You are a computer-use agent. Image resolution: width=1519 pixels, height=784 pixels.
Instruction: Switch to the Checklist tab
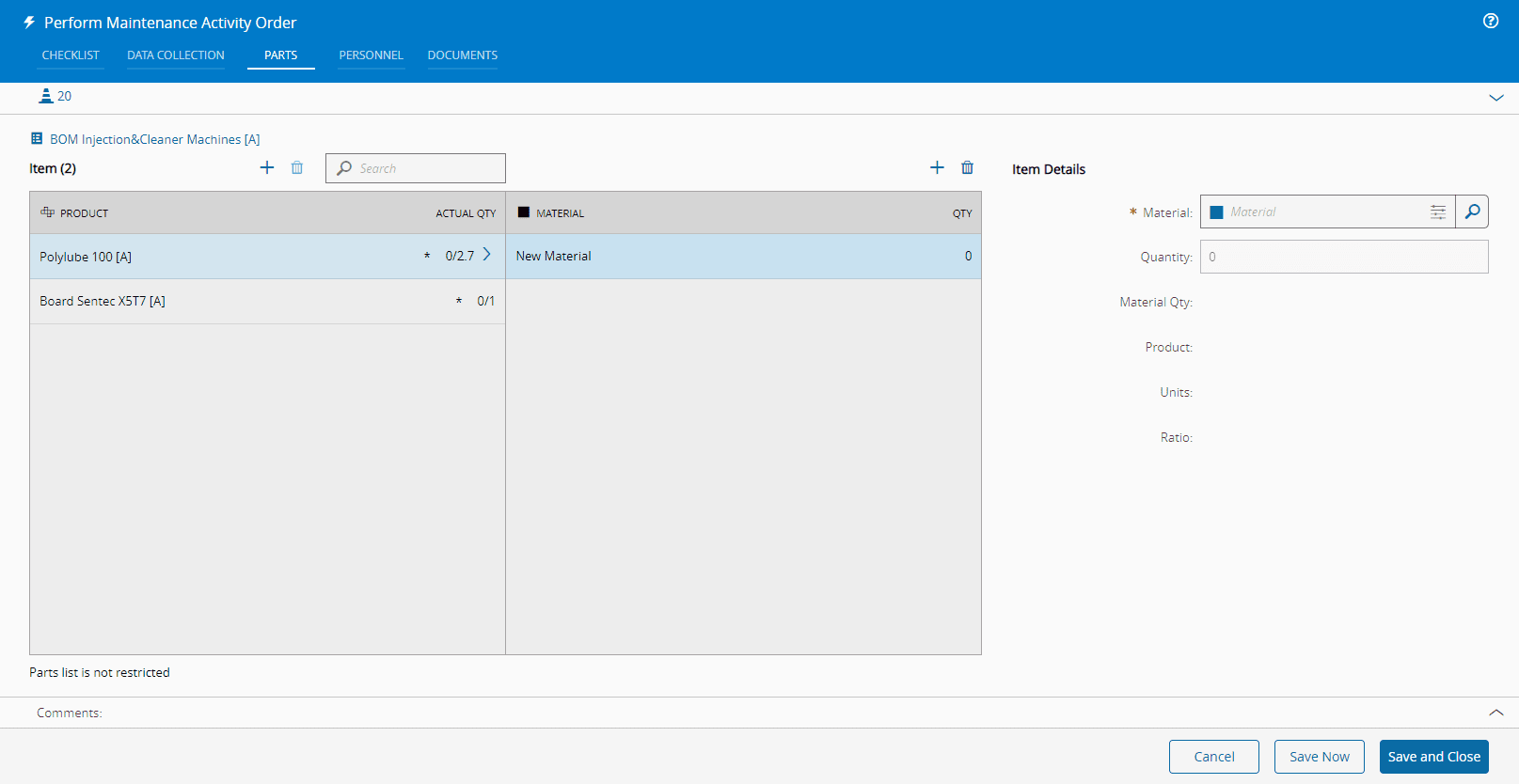point(71,55)
